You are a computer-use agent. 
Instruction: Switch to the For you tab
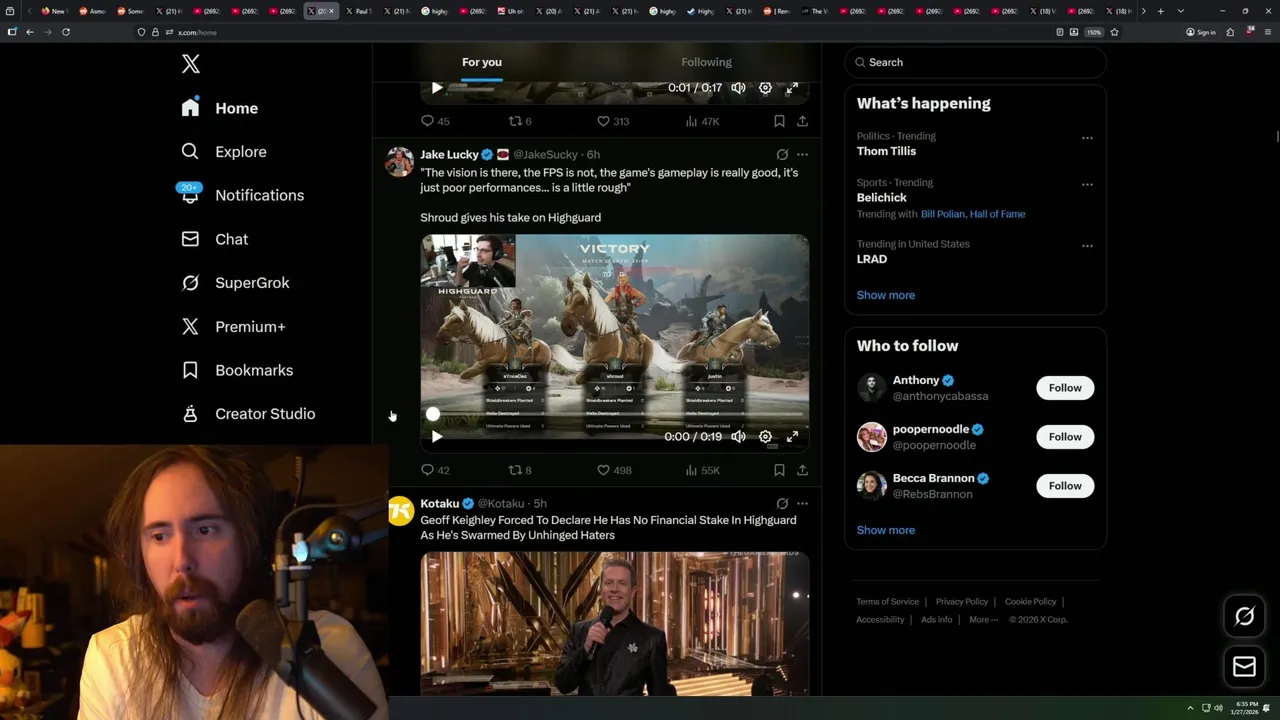[482, 62]
